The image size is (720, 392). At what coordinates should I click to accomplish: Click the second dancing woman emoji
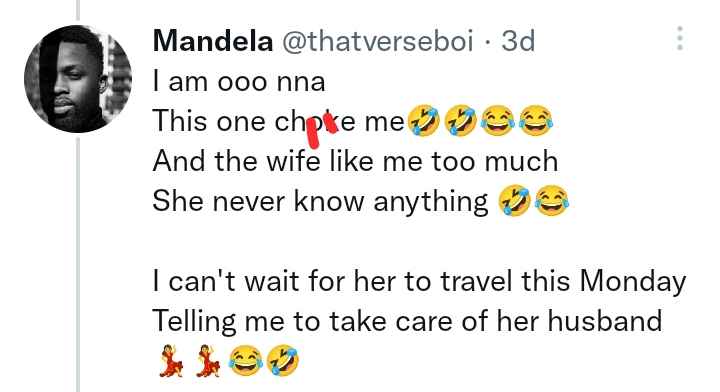[x=208, y=361]
